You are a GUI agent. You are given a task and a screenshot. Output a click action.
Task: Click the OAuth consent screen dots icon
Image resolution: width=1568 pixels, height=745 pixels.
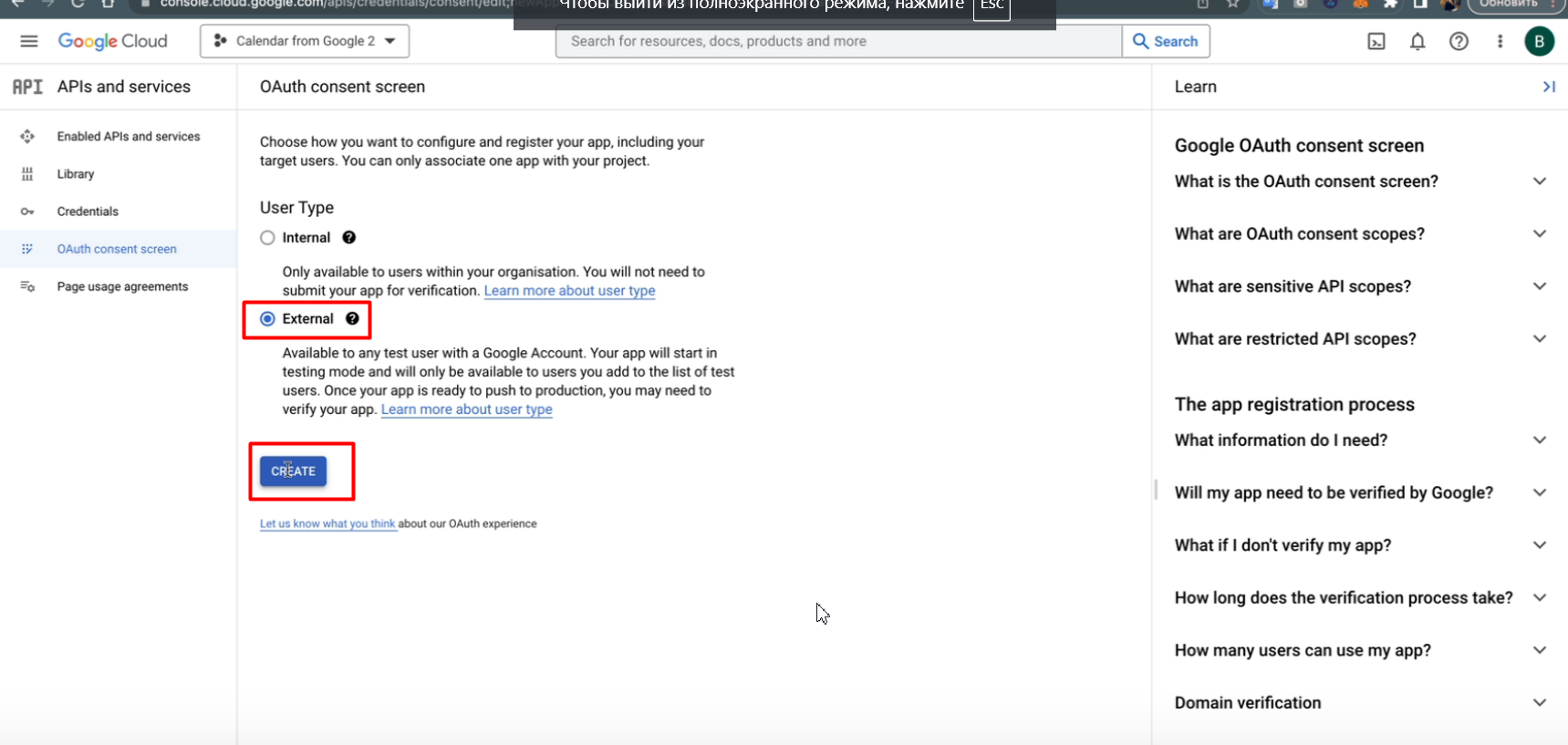pyautogui.click(x=27, y=249)
